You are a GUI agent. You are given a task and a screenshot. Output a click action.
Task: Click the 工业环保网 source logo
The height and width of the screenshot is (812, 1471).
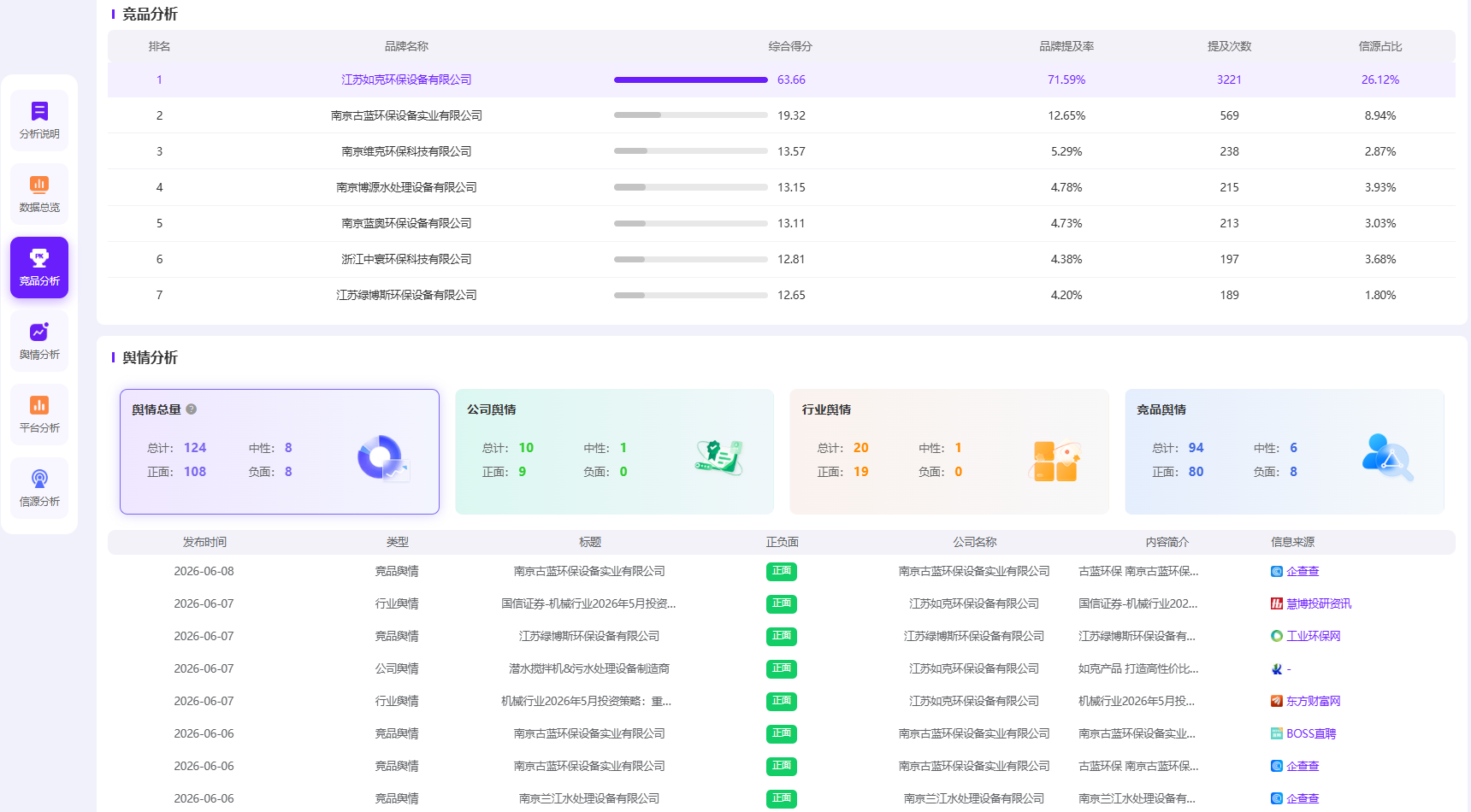1277,637
